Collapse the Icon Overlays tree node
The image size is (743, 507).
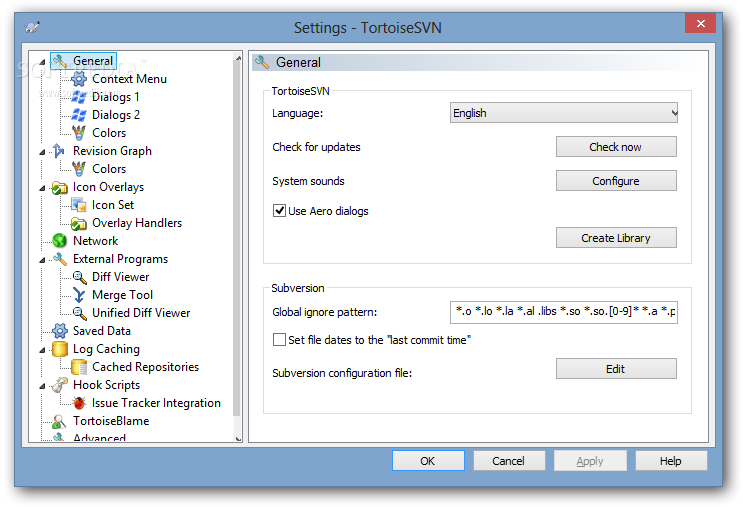(x=43, y=188)
